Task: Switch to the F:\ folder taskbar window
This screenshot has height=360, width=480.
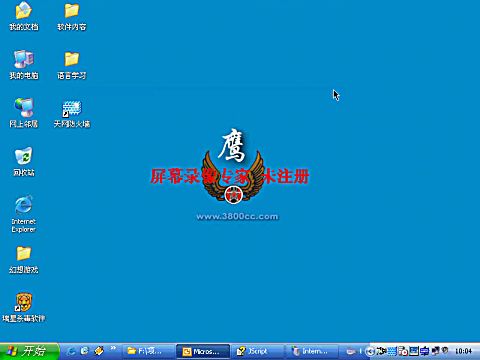Action: (148, 351)
